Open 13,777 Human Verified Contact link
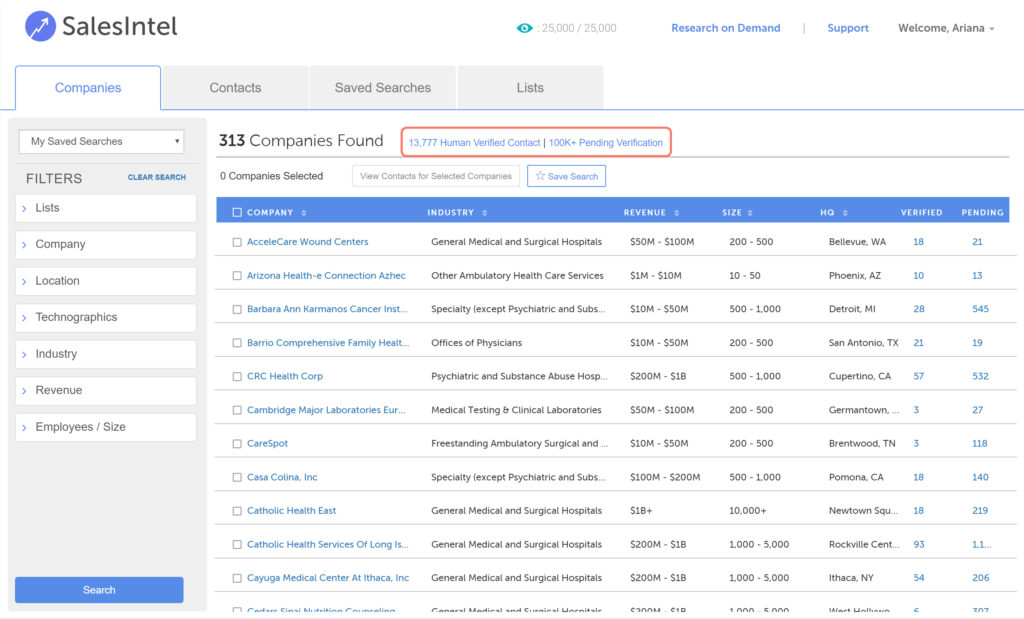 474,142
